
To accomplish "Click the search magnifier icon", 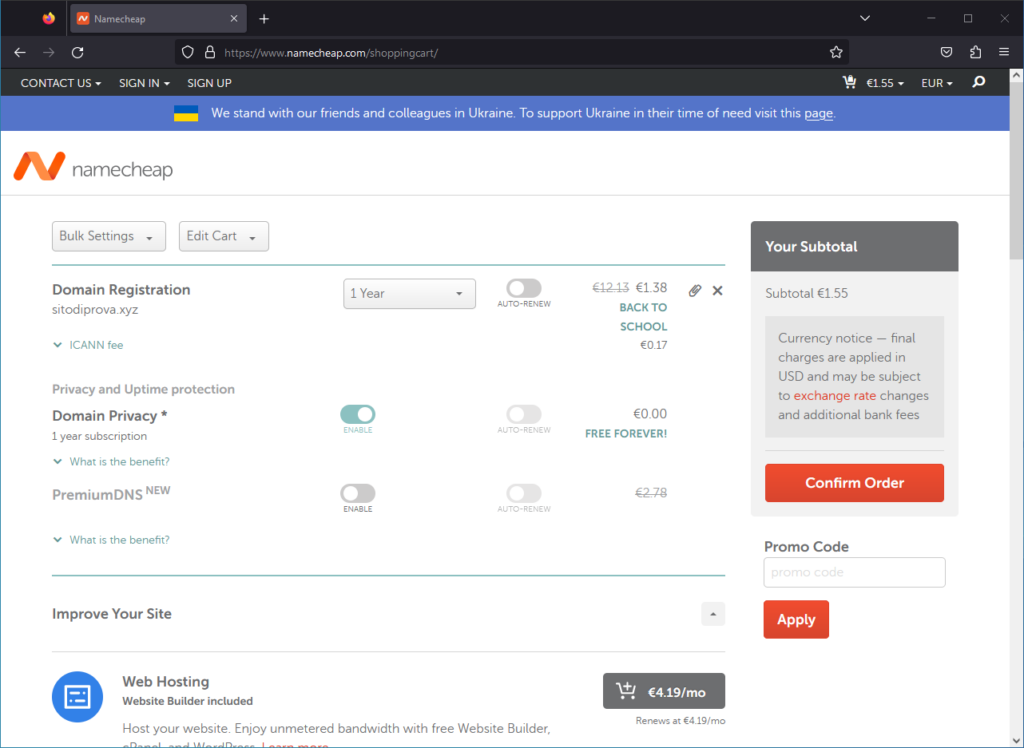I will coord(978,82).
